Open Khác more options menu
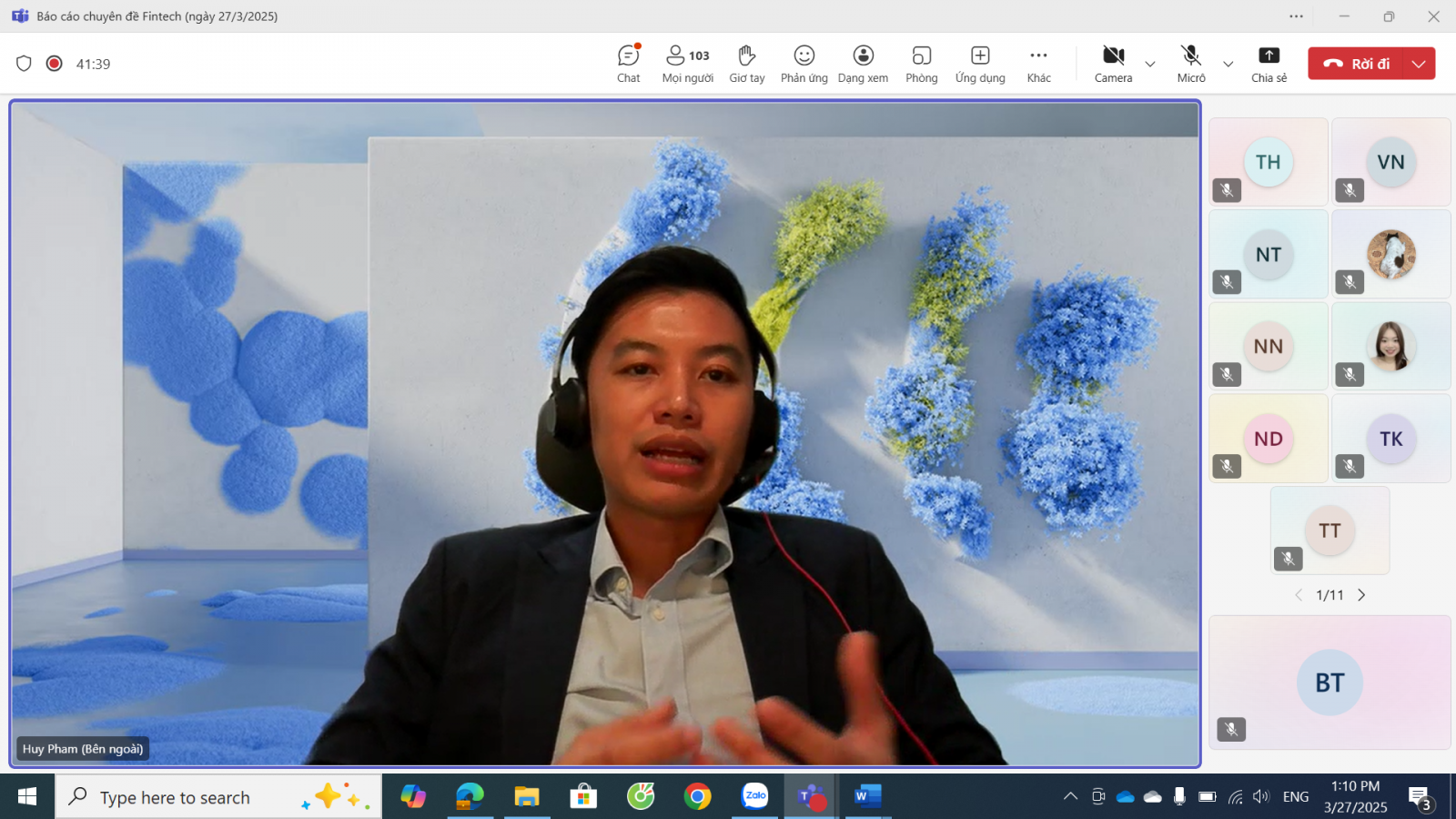This screenshot has width=1456, height=819. click(x=1038, y=64)
